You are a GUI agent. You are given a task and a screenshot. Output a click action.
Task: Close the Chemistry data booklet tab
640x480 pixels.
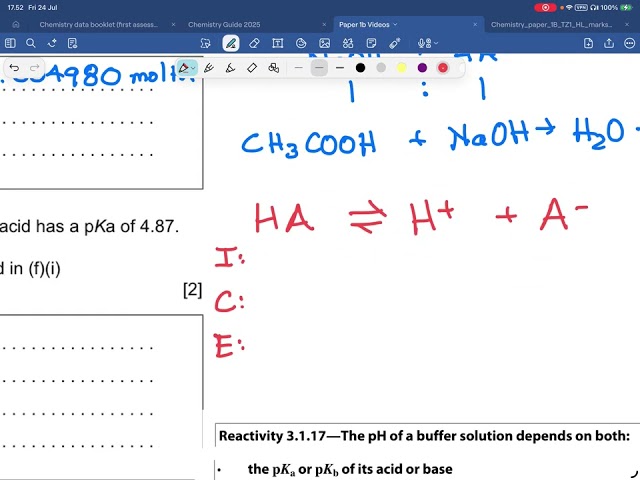[173, 24]
